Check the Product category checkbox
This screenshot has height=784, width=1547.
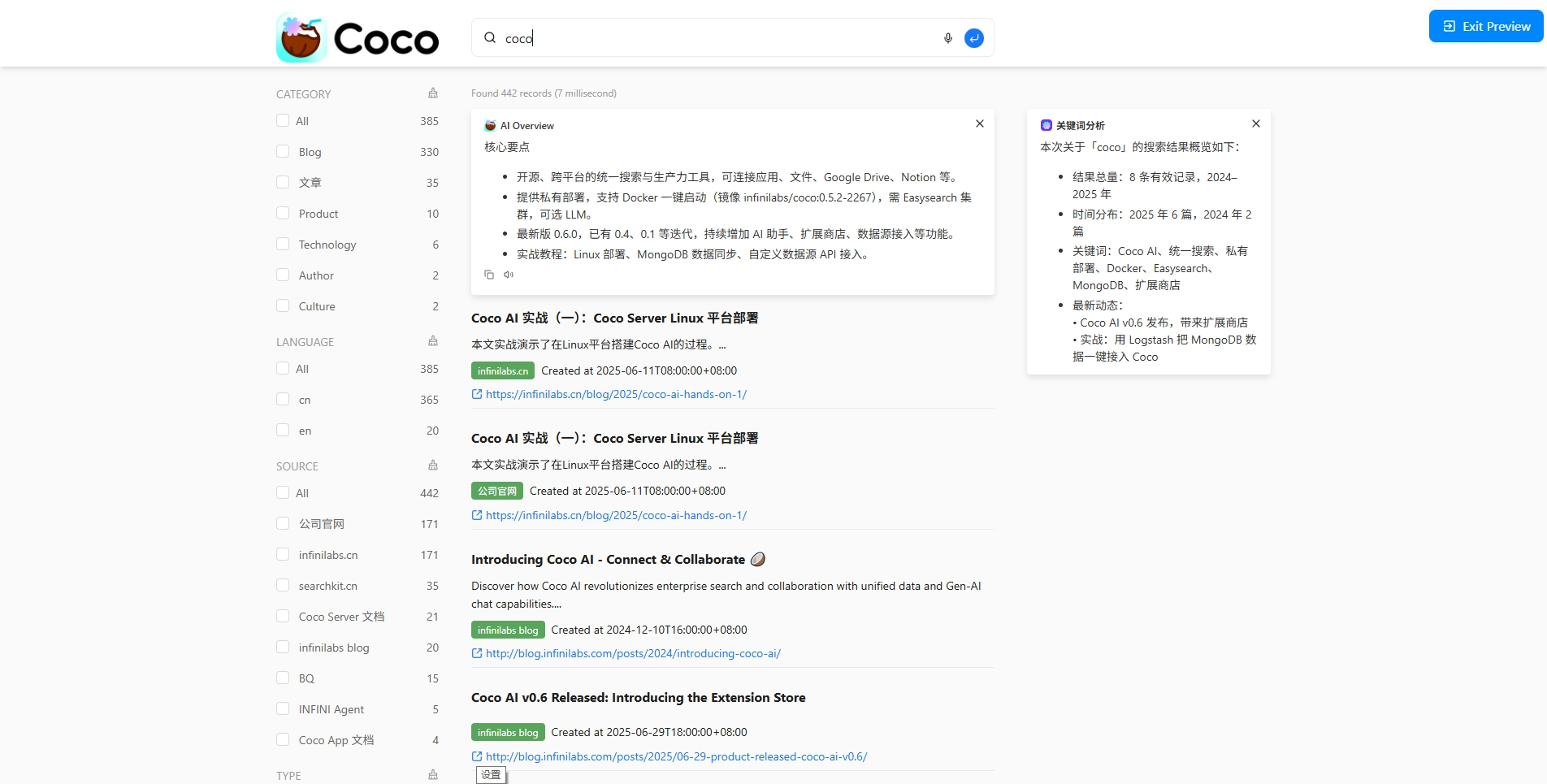click(283, 213)
